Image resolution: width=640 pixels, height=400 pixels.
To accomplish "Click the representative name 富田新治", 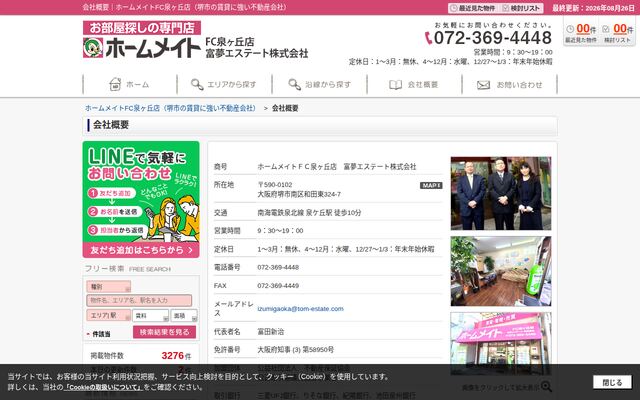I will pos(271,331).
